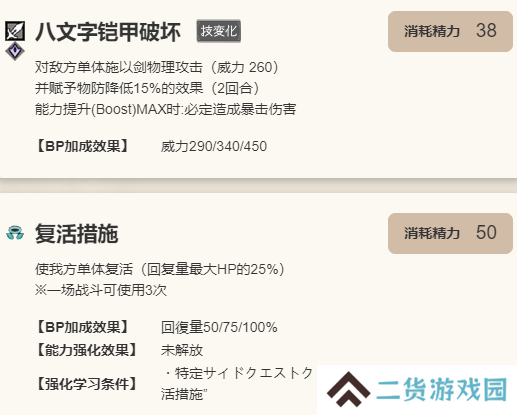Open the 二货游戏园 watermark link
Screen dimensions: 517x415
442,389
